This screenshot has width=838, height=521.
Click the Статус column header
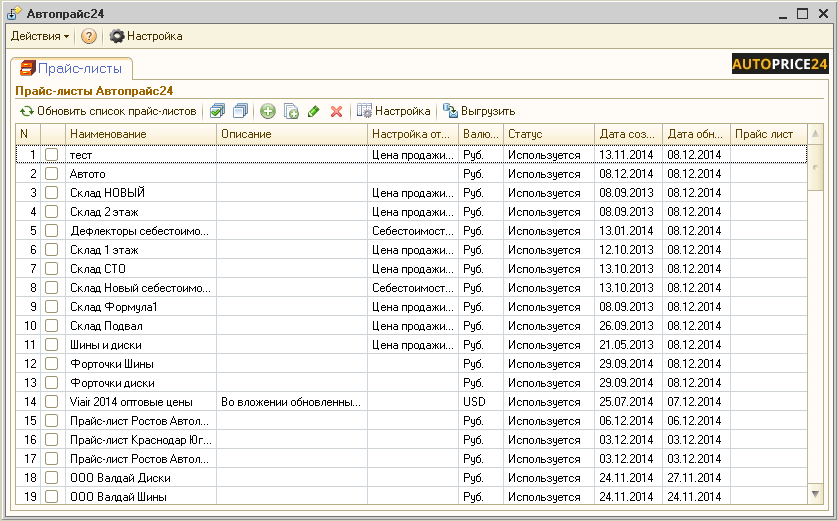point(549,134)
